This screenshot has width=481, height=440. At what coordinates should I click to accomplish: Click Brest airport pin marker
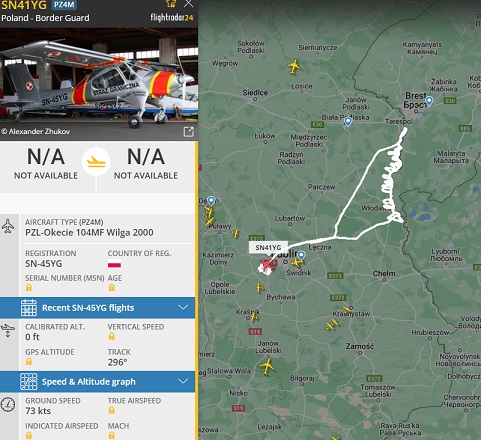429,101
